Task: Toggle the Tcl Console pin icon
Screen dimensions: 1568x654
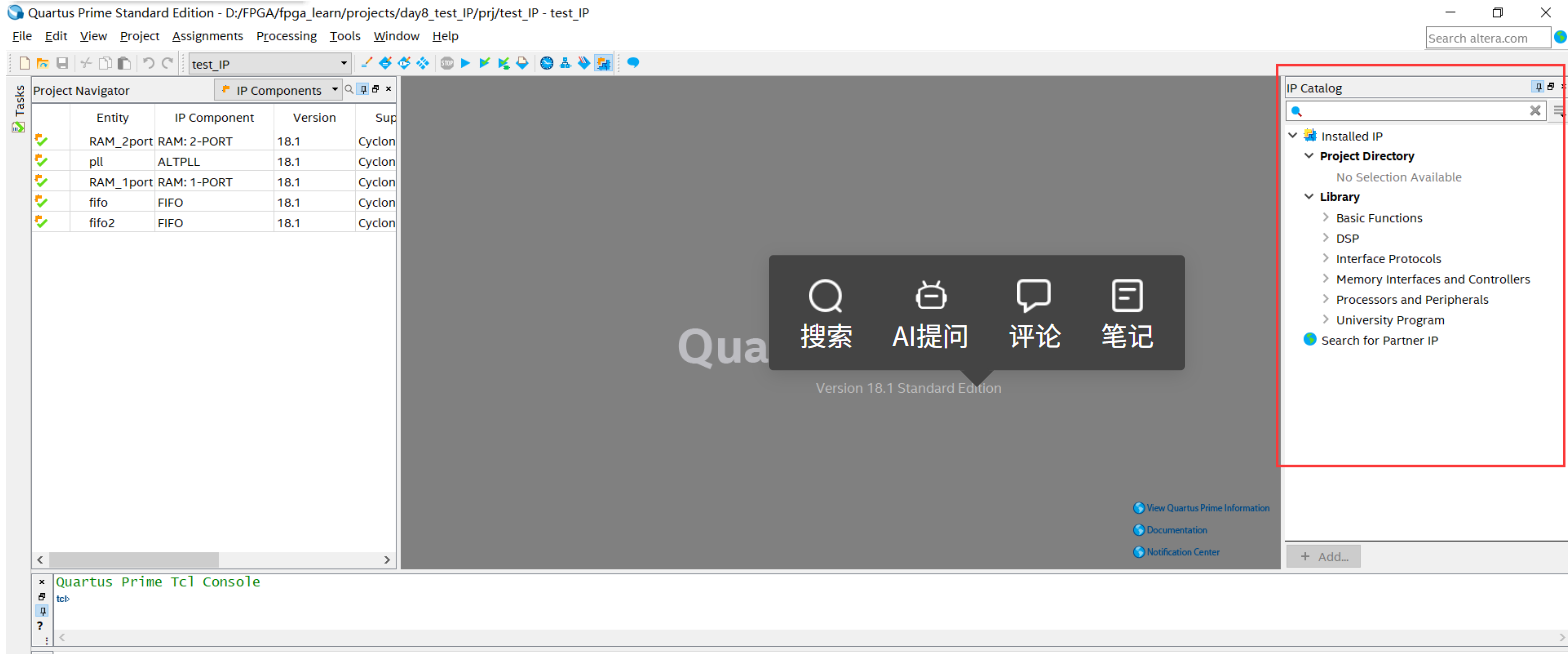Action: 42,610
